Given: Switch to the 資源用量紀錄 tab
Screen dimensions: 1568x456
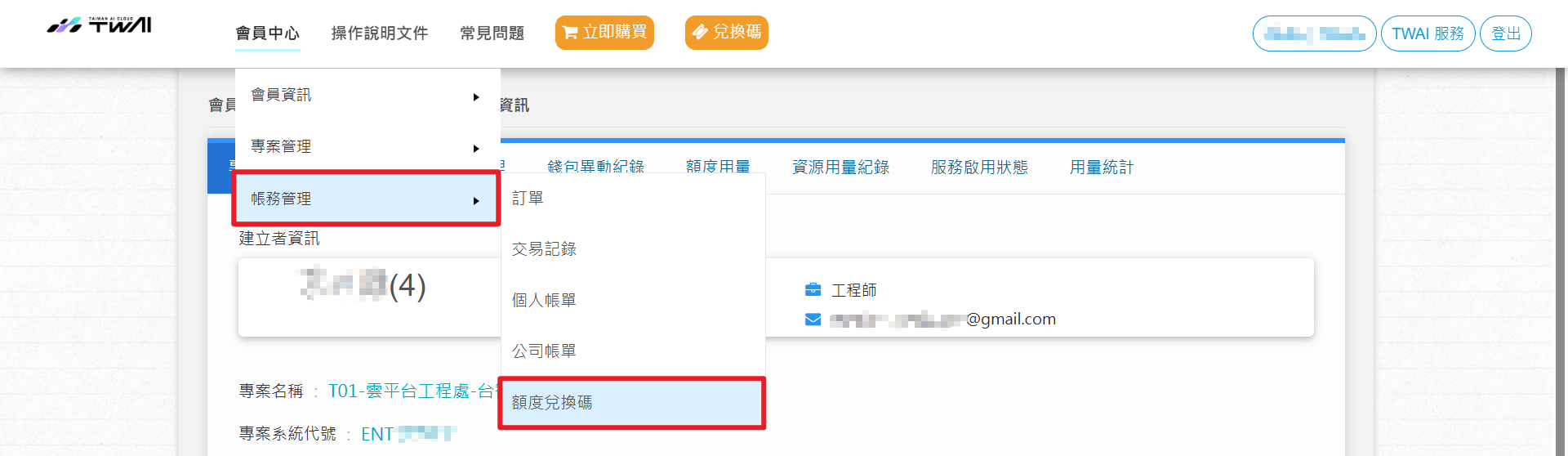Looking at the screenshot, I should tap(840, 168).
